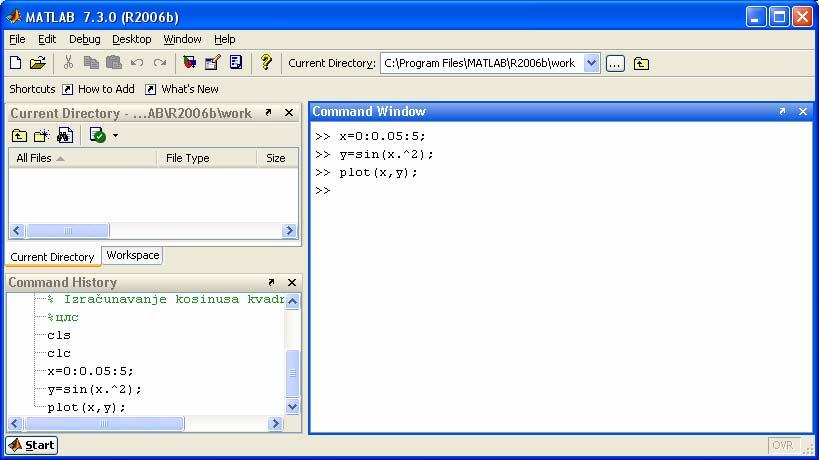Screen dimensions: 819x460
Task: Select 'cls' in Command History
Action: (59, 335)
